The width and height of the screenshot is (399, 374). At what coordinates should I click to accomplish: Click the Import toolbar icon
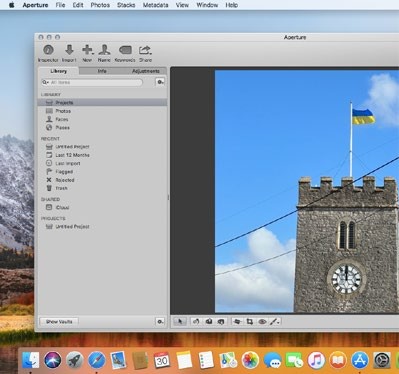click(69, 53)
